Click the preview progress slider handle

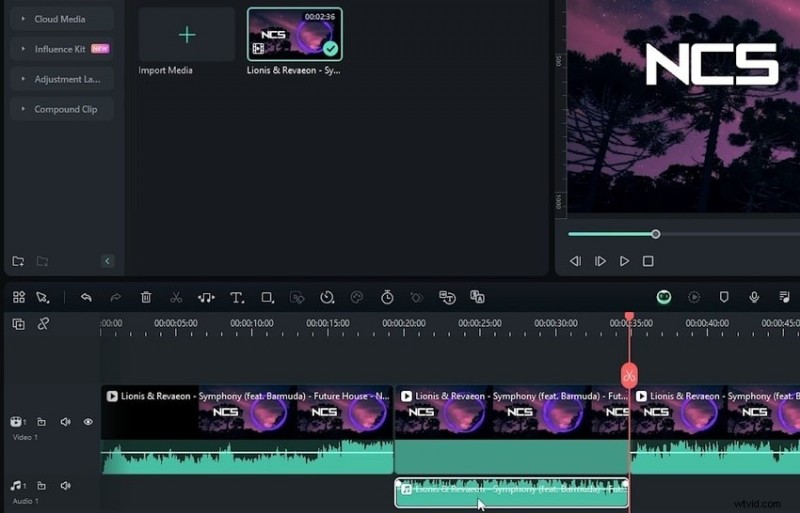[x=656, y=234]
